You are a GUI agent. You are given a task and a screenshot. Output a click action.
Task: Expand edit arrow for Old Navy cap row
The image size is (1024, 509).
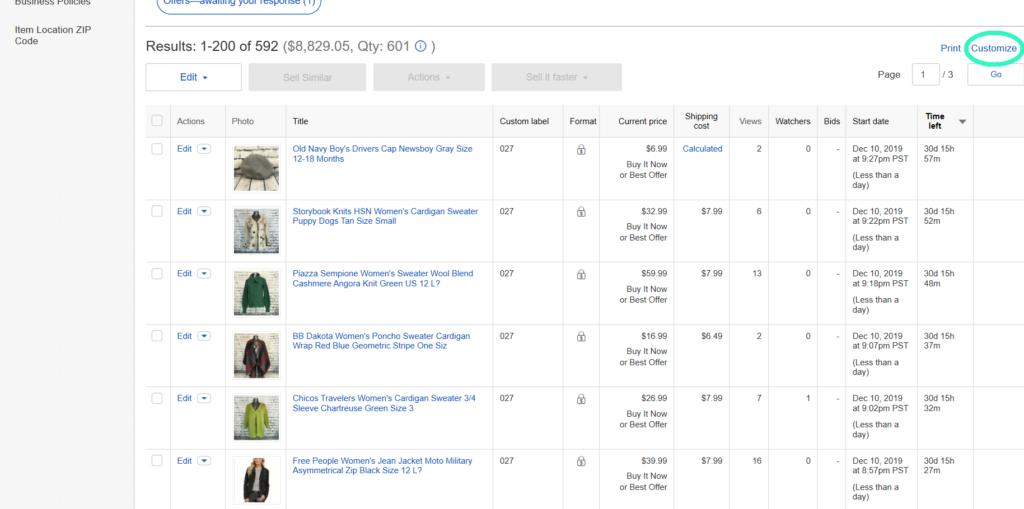(204, 149)
